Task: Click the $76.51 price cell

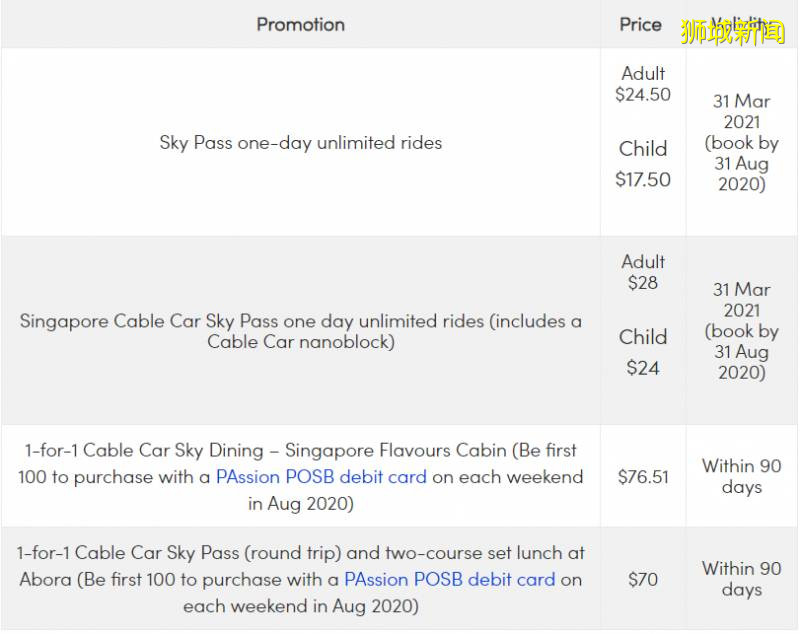Action: click(643, 477)
